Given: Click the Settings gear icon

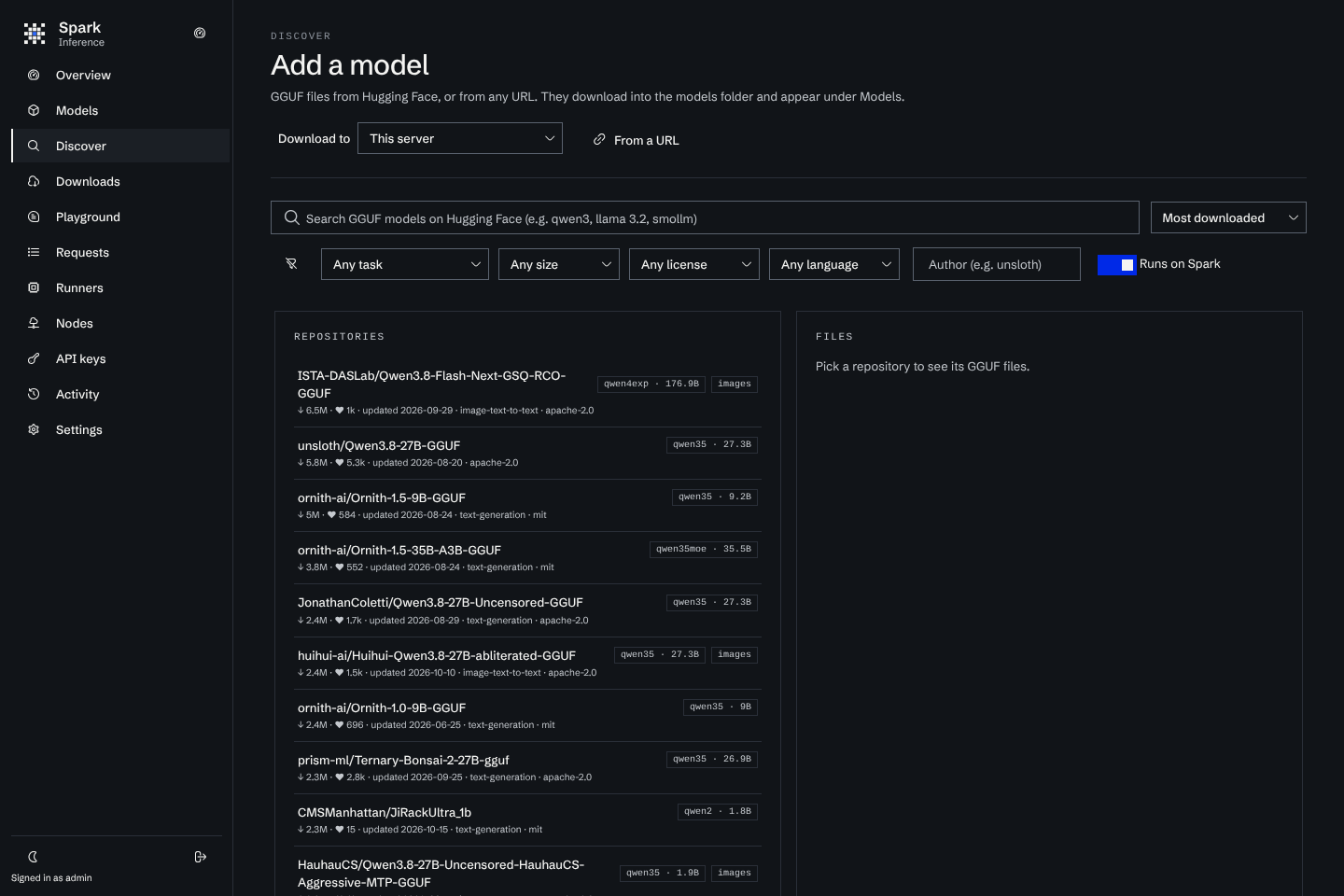Looking at the screenshot, I should (34, 429).
